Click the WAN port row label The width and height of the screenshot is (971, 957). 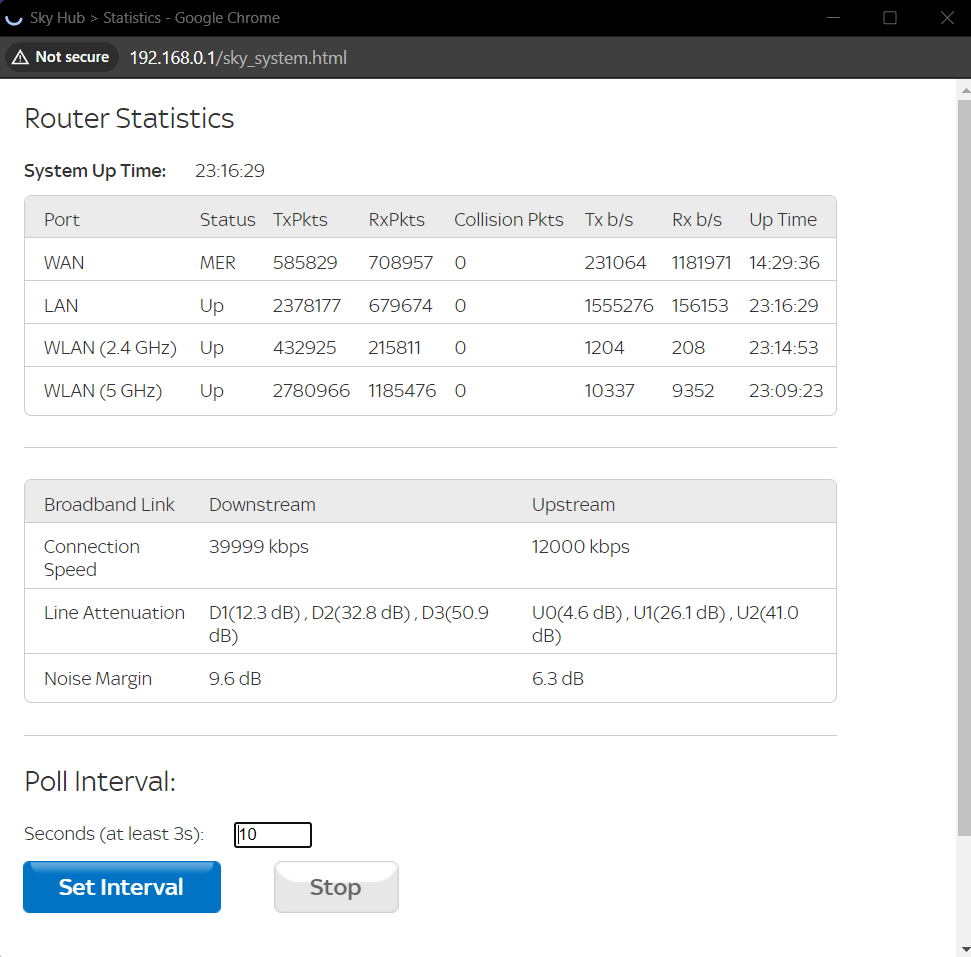(x=64, y=263)
